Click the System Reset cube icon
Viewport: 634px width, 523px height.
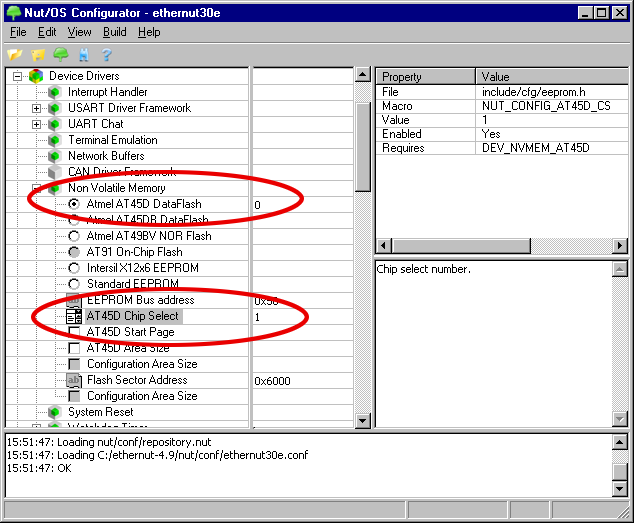[55, 412]
